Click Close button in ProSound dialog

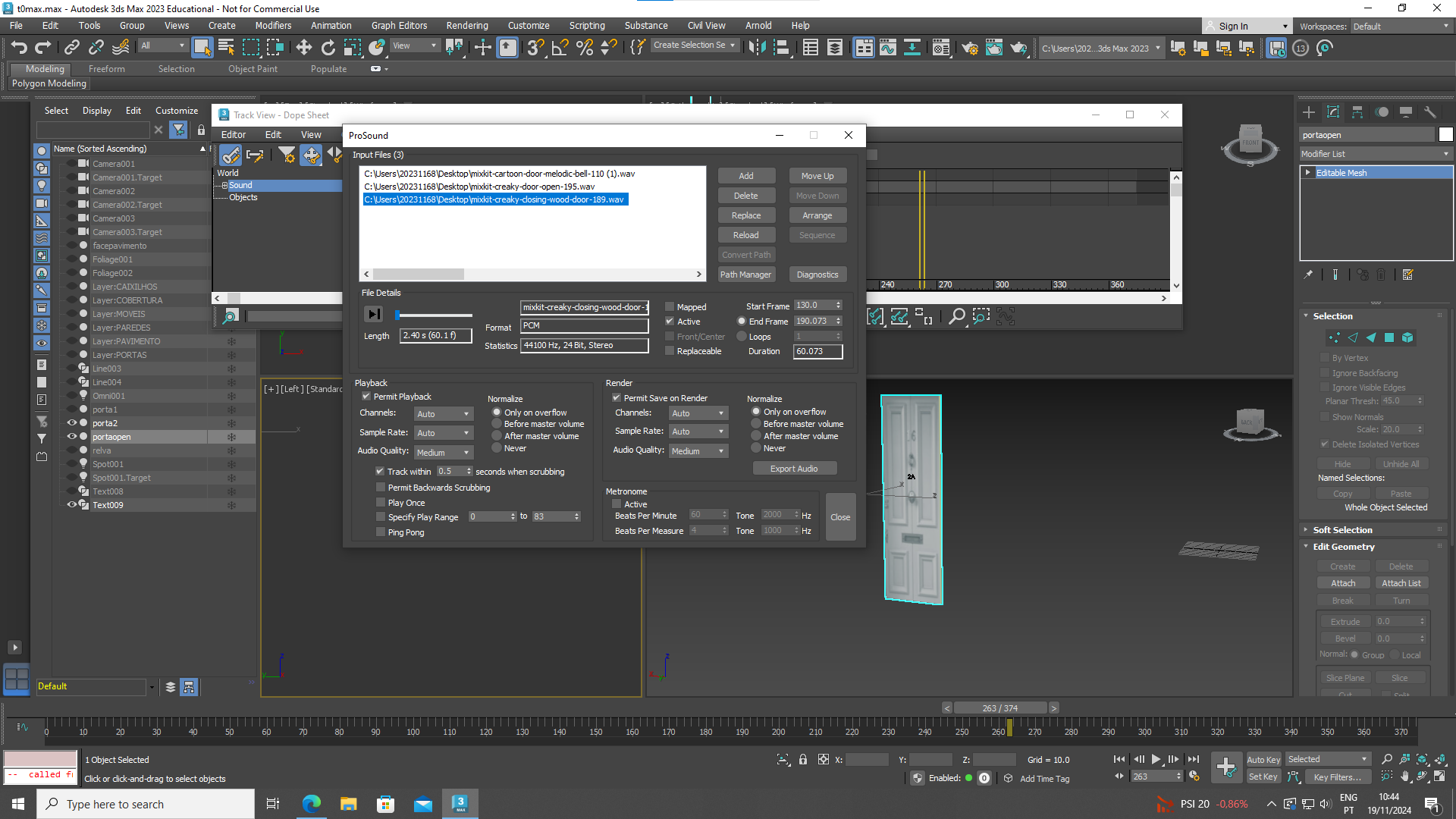point(840,517)
